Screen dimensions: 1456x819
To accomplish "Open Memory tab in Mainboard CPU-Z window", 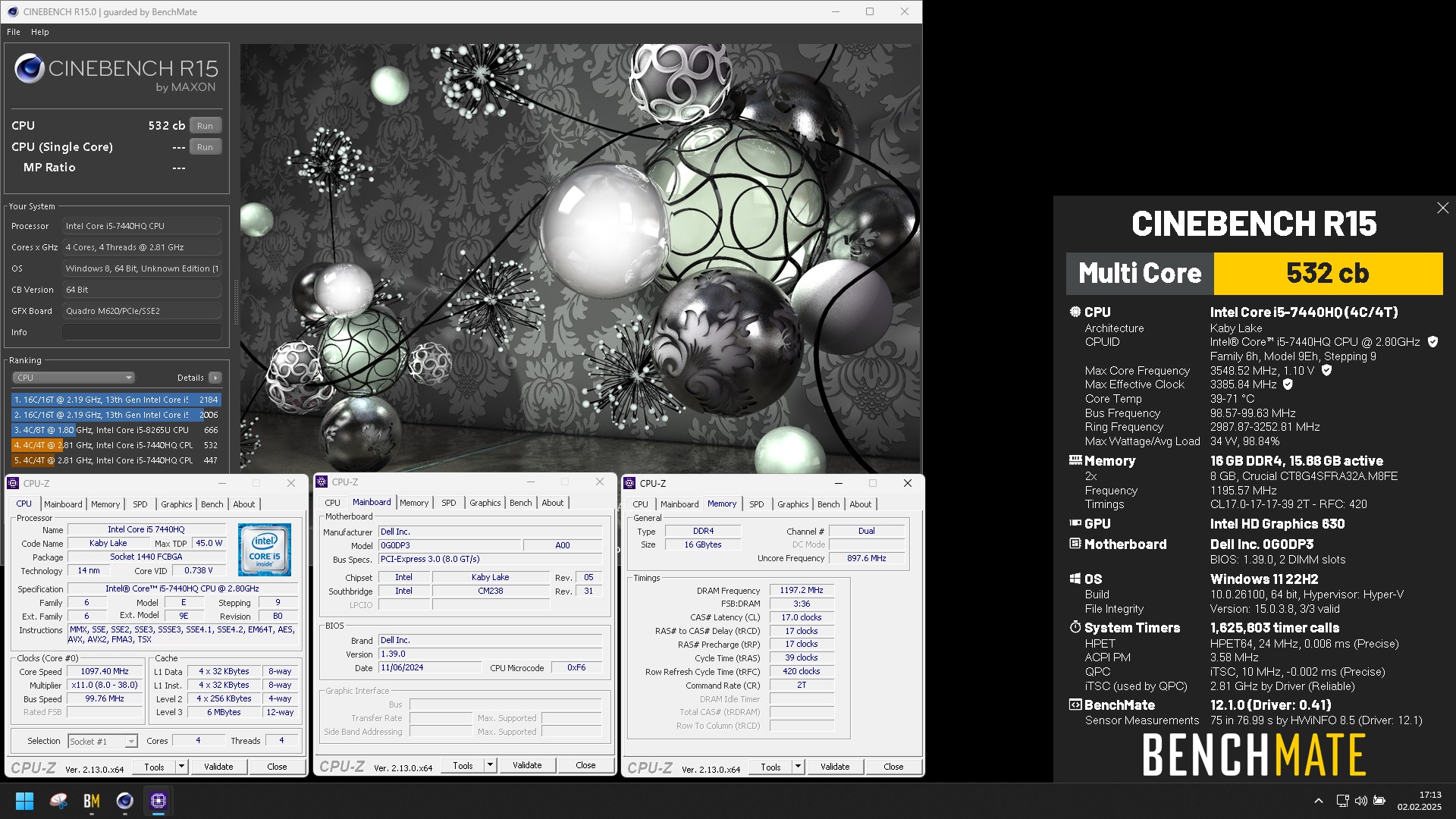I will point(414,503).
